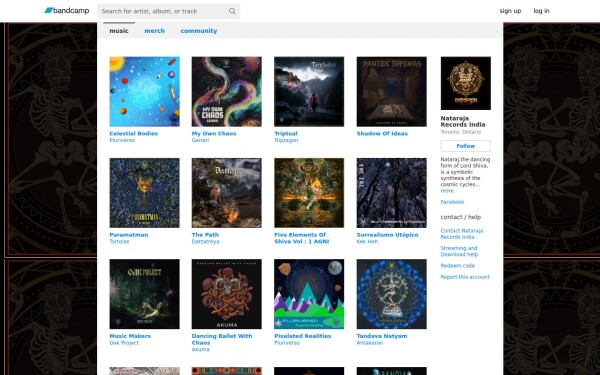Click the Toronto, Ontario location text
The height and width of the screenshot is (375, 600).
point(460,132)
